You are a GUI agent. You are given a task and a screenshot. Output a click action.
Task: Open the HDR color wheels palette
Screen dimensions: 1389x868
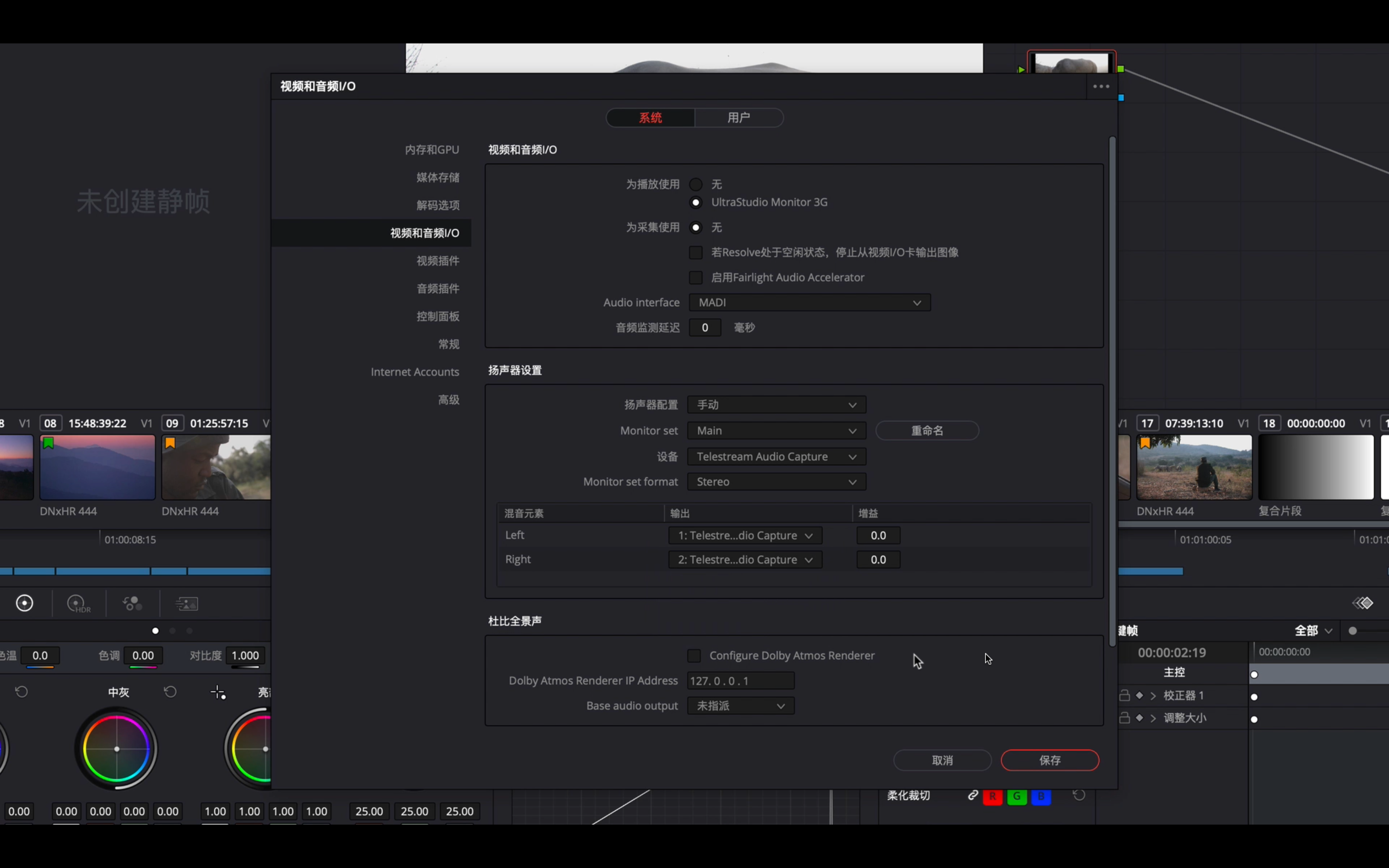pyautogui.click(x=79, y=603)
